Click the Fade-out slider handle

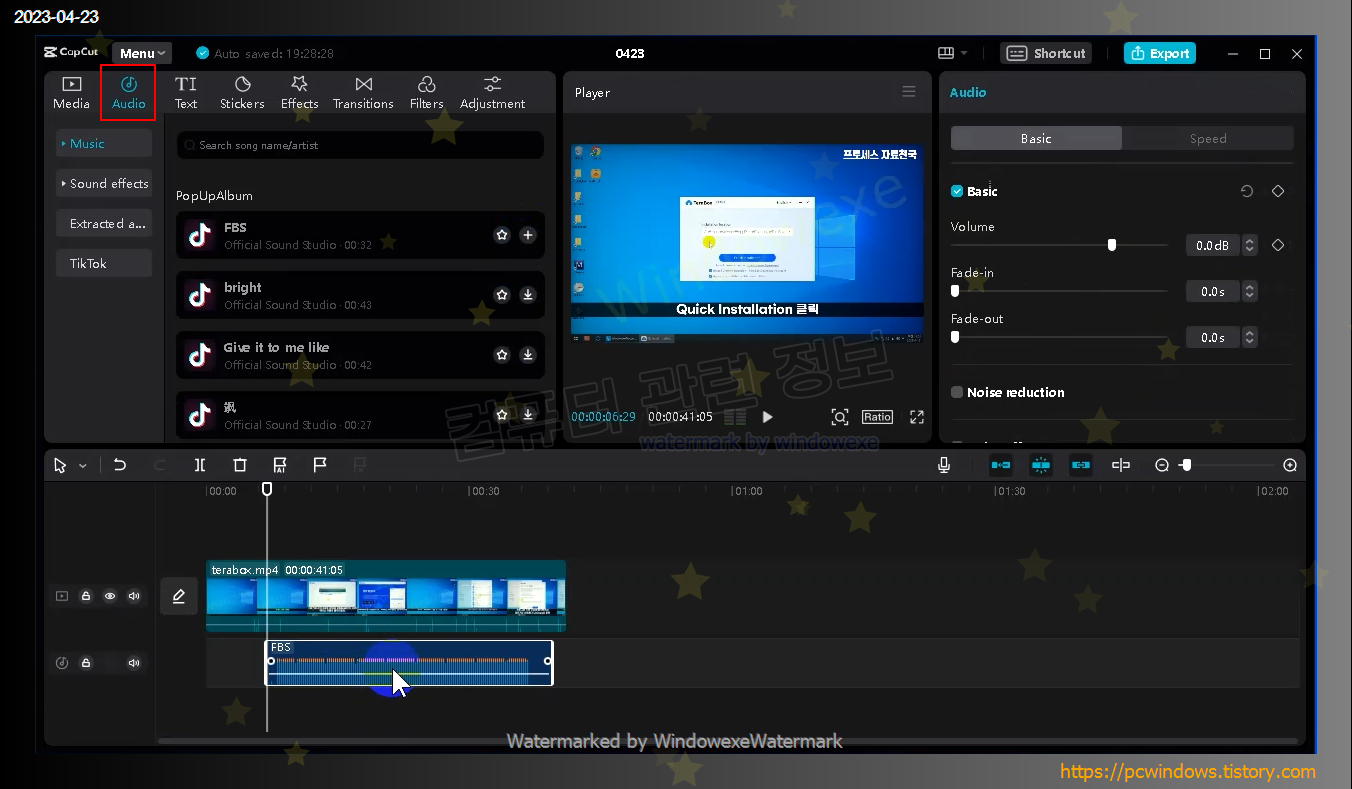[x=955, y=337]
